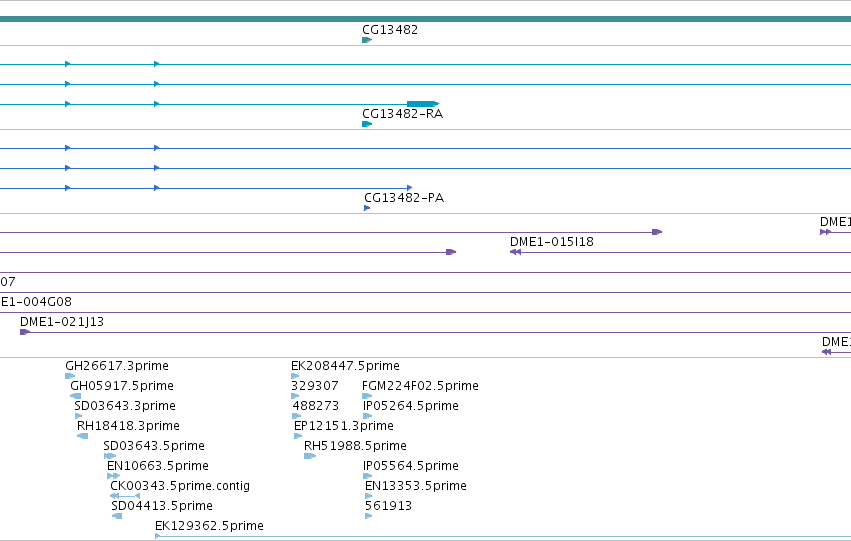The image size is (851, 541).
Task: Select the 561913 arrow glyph
Action: point(369,516)
